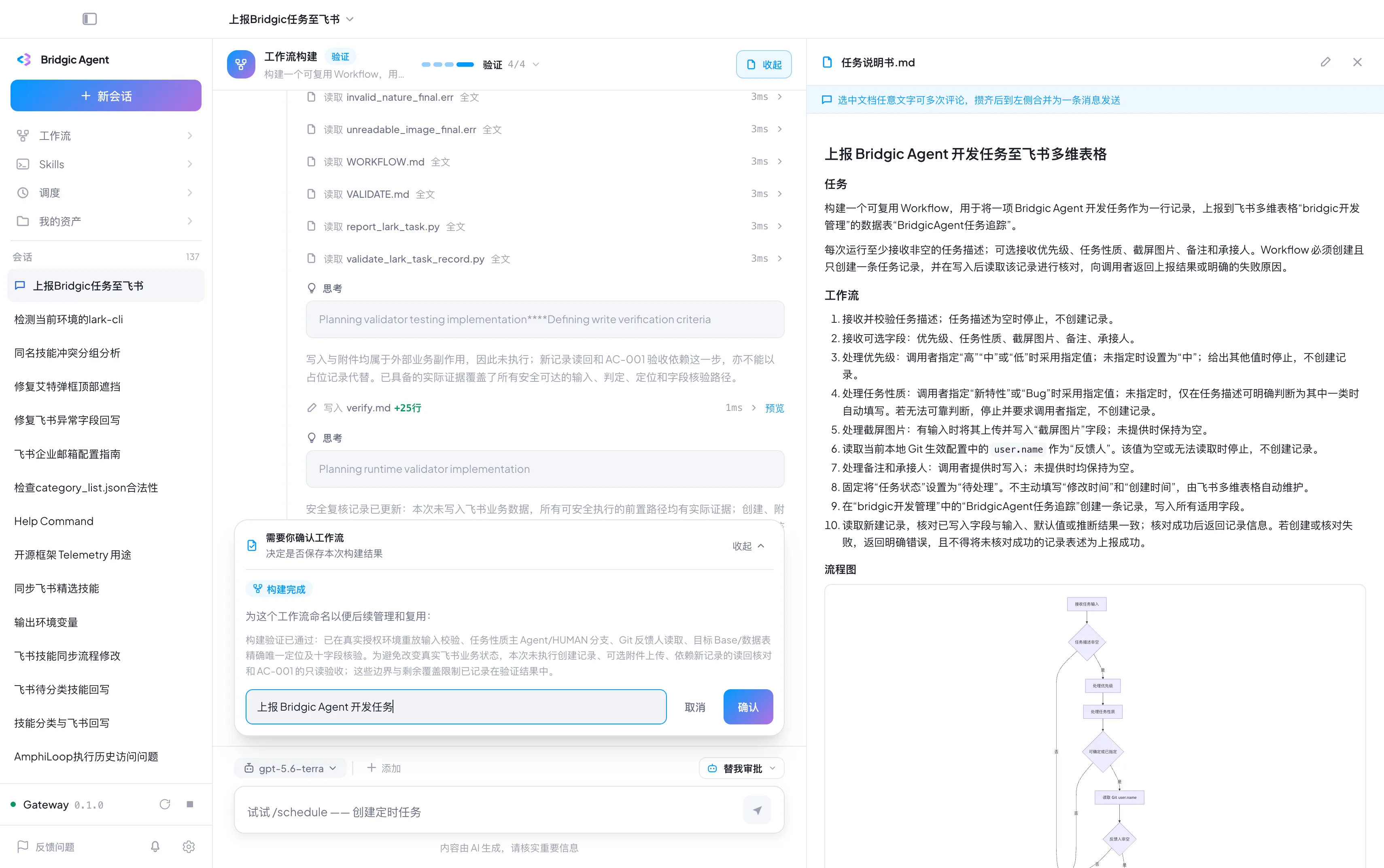
Task: Open the 修复艾特弹框顶部遮挡 conversation
Action: click(x=106, y=386)
